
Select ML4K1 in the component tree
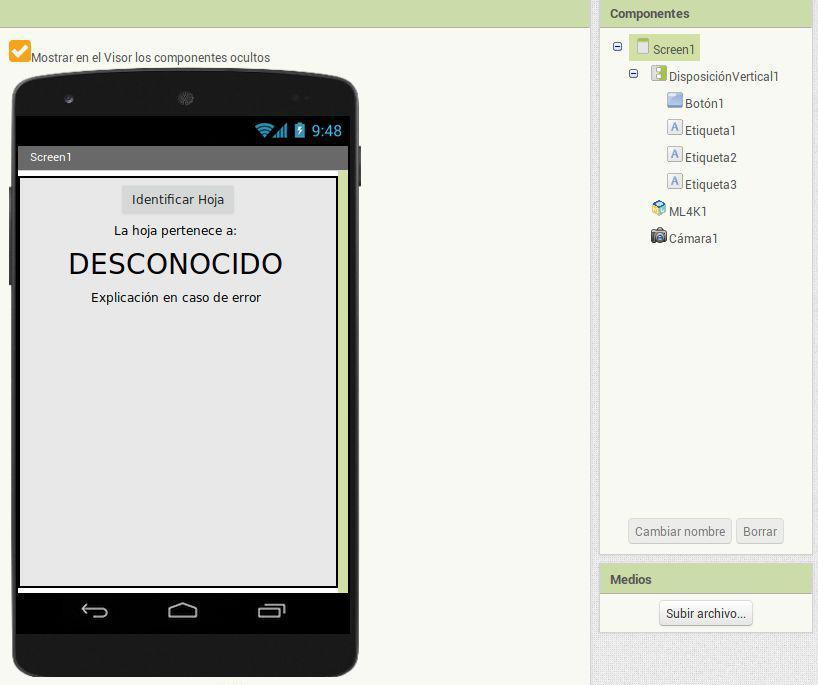[688, 212]
